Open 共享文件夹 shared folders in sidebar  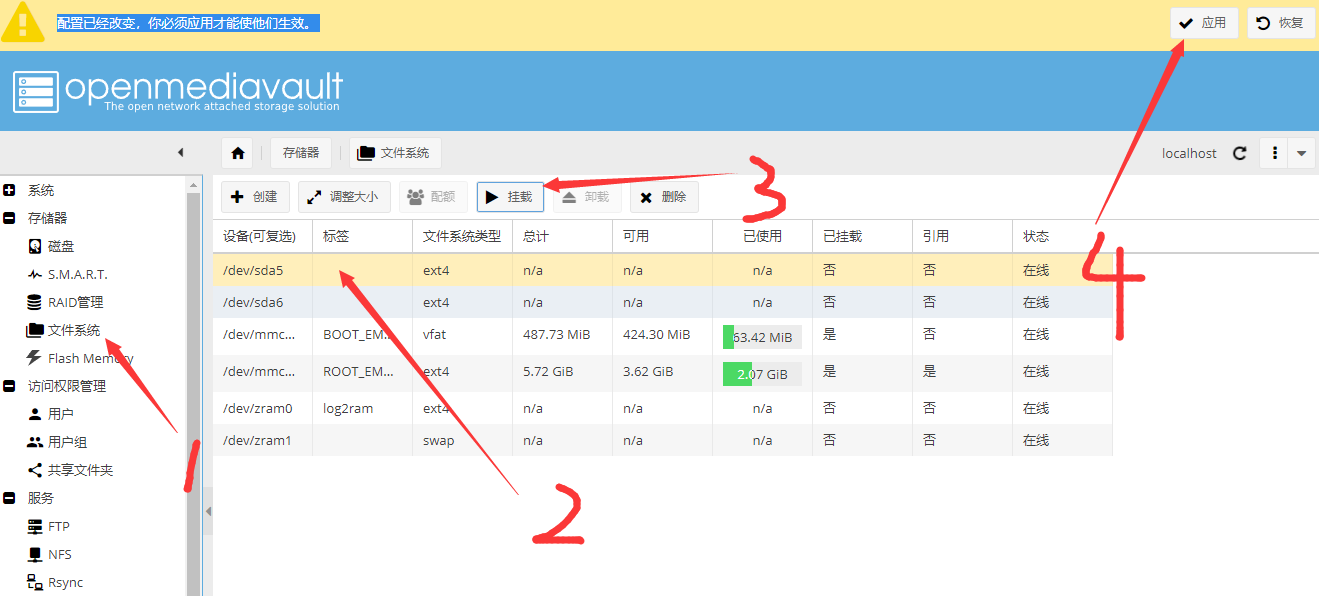[80, 470]
